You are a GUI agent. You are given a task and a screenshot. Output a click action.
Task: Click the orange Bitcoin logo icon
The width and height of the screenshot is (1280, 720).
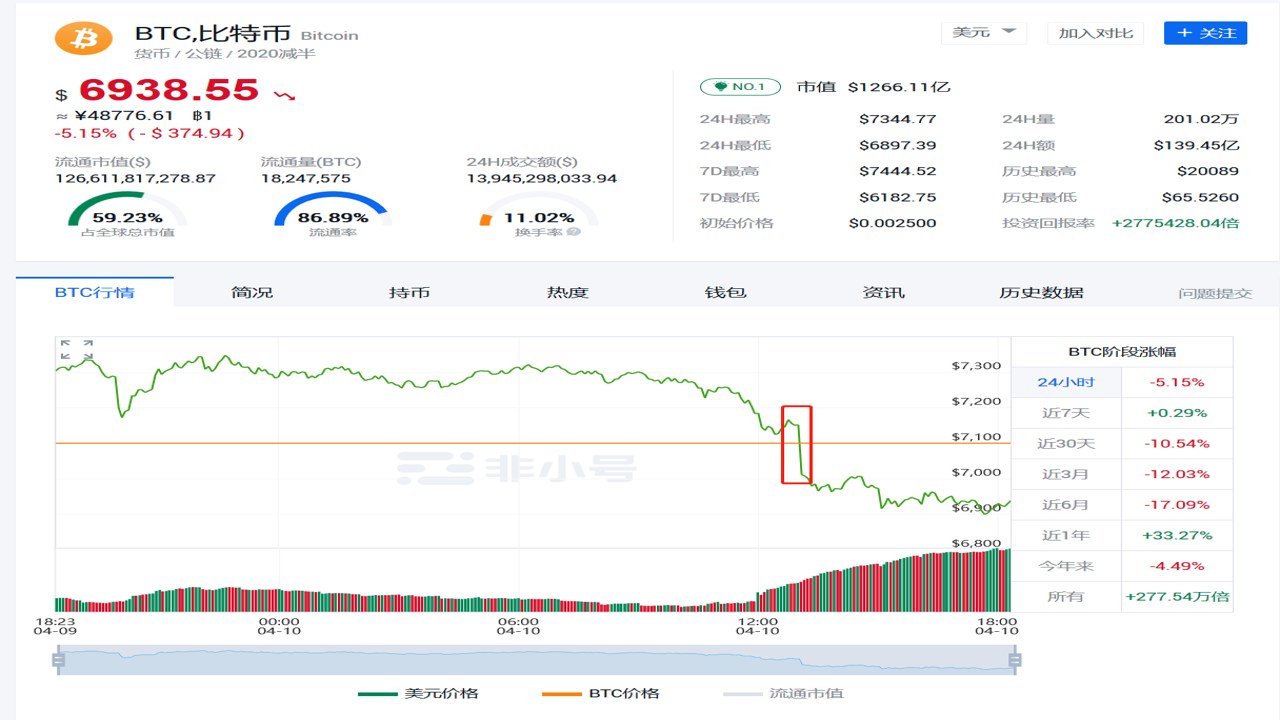84,36
